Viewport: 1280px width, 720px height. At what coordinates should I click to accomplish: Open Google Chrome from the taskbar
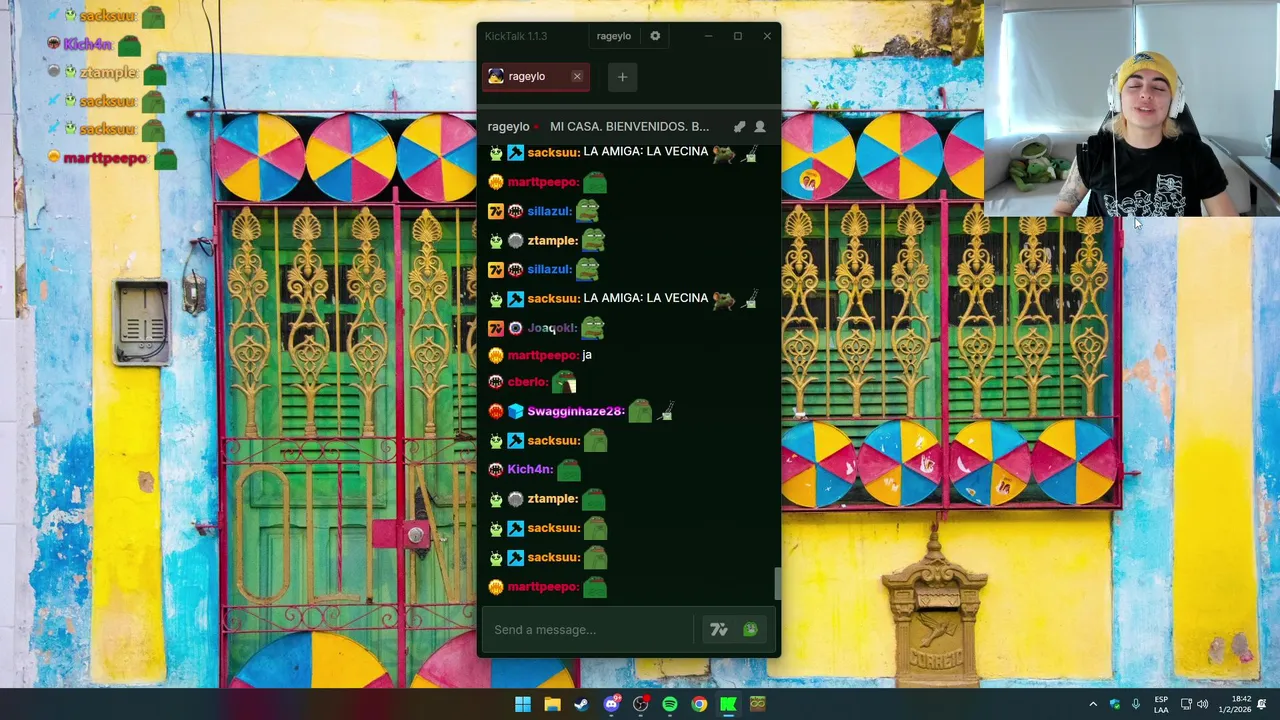(x=699, y=704)
